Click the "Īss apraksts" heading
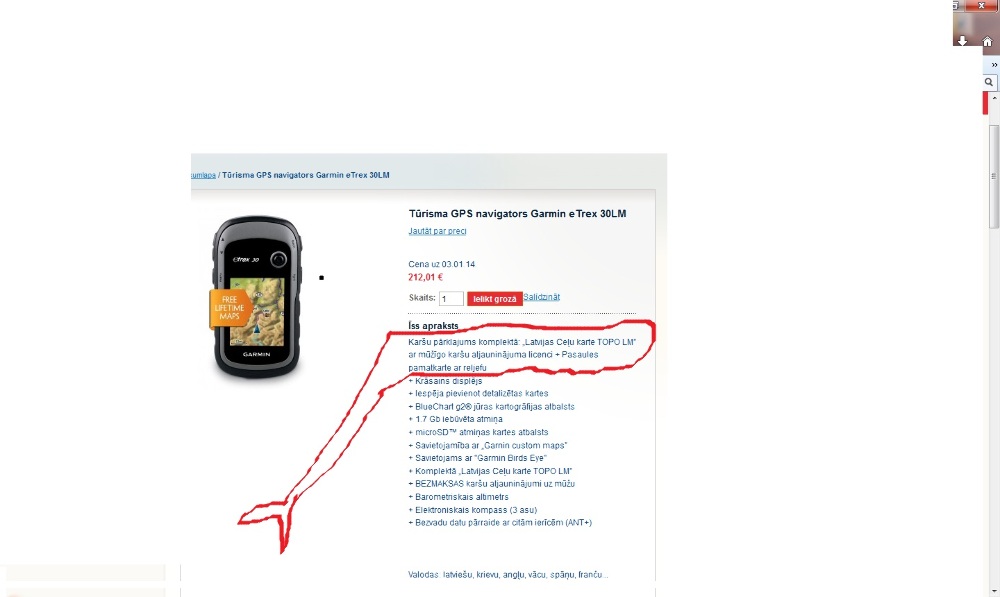This screenshot has width=1000, height=597. click(433, 326)
